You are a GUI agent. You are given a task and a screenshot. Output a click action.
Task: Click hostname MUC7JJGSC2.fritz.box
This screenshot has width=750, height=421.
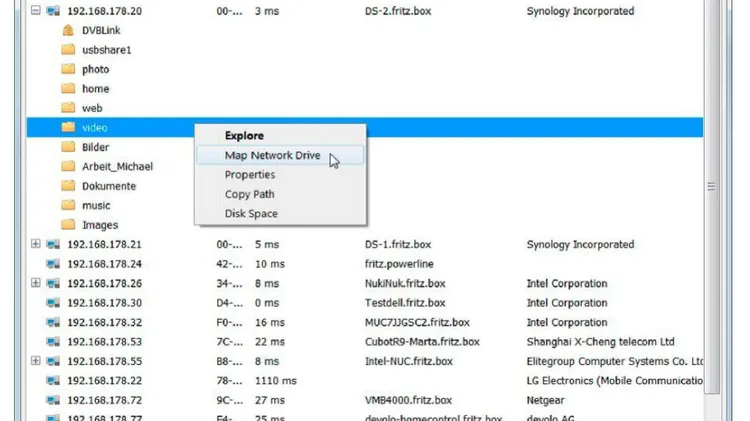point(417,322)
